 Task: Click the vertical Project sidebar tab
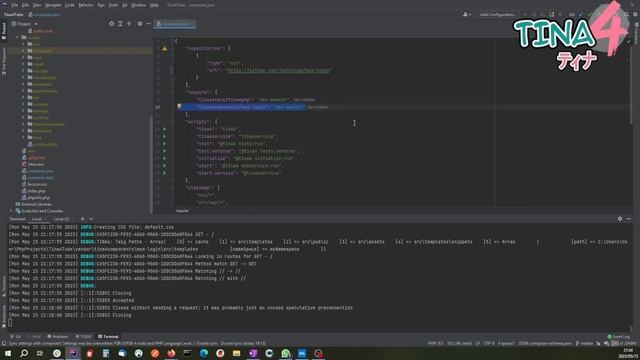tap(4, 30)
